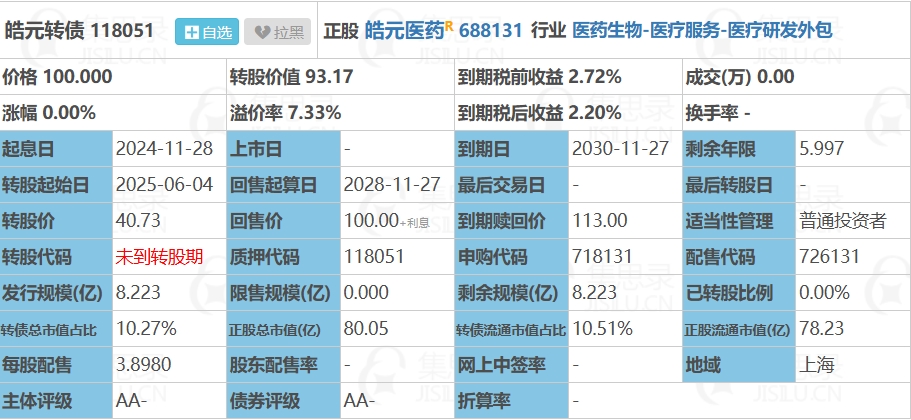Click the 起息日 label cell
This screenshot has height=420, width=911.
pyautogui.click(x=56, y=149)
